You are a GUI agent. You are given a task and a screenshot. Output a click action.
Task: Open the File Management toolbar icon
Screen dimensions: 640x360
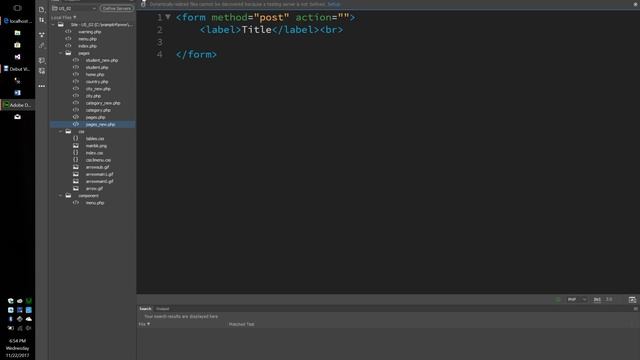[x=42, y=20]
